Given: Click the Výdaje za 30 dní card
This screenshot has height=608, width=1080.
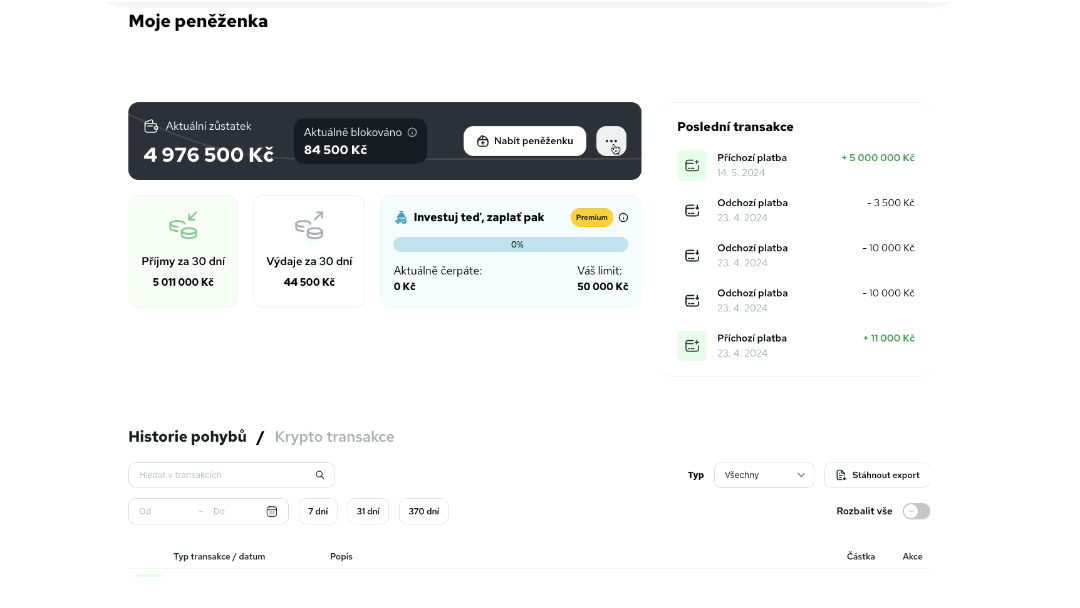Looking at the screenshot, I should (x=309, y=251).
